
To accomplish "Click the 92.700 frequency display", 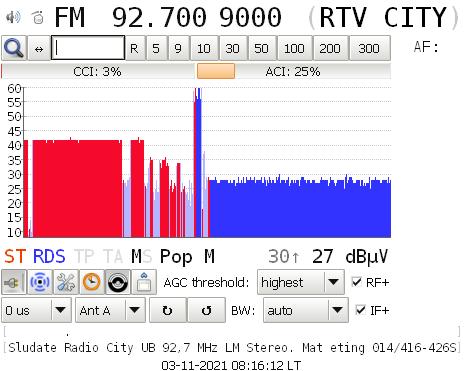I will (x=159, y=17).
